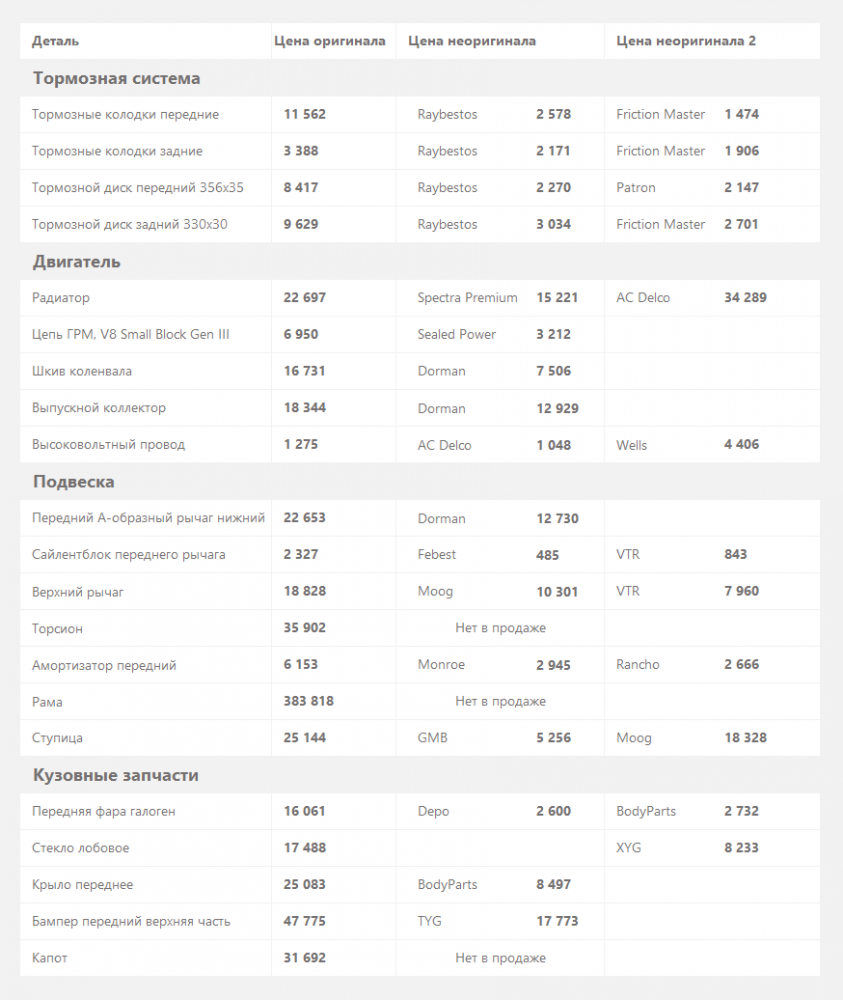The image size is (843, 1000).
Task: Click the "Деталь" column header
Action: click(56, 41)
